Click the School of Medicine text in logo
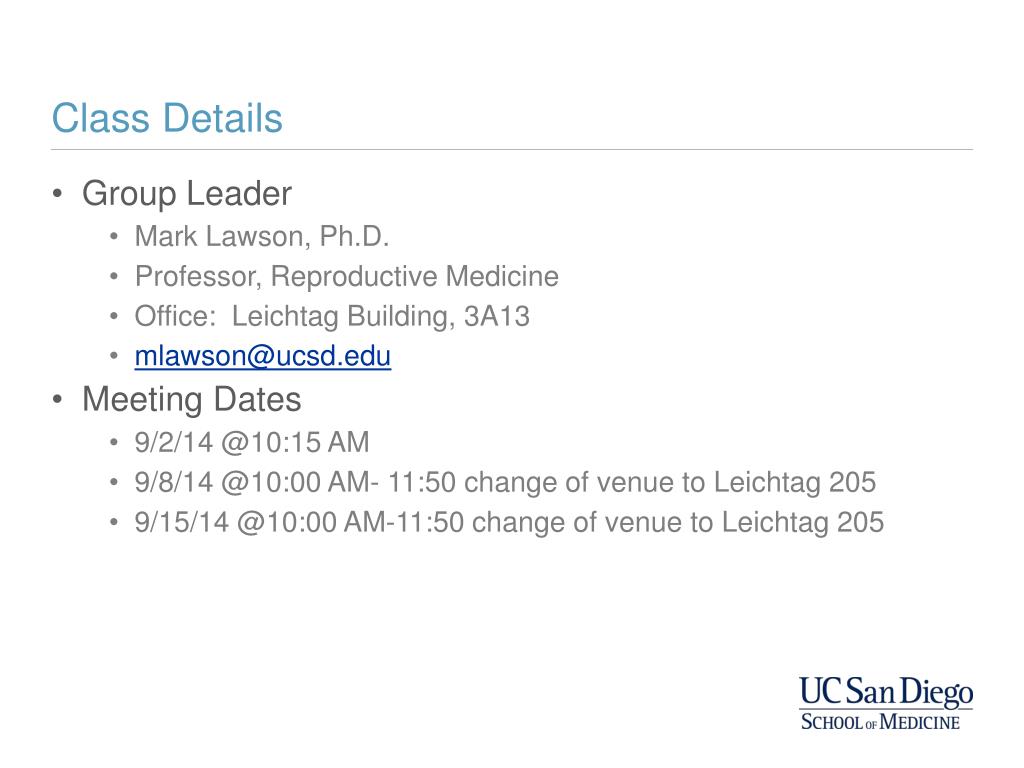The width and height of the screenshot is (1024, 768). tap(880, 722)
